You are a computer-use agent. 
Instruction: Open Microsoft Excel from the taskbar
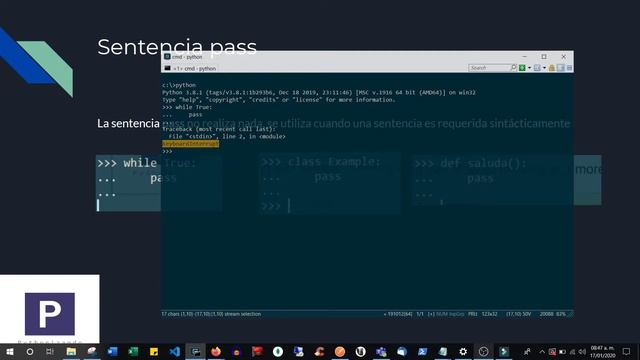[133, 351]
